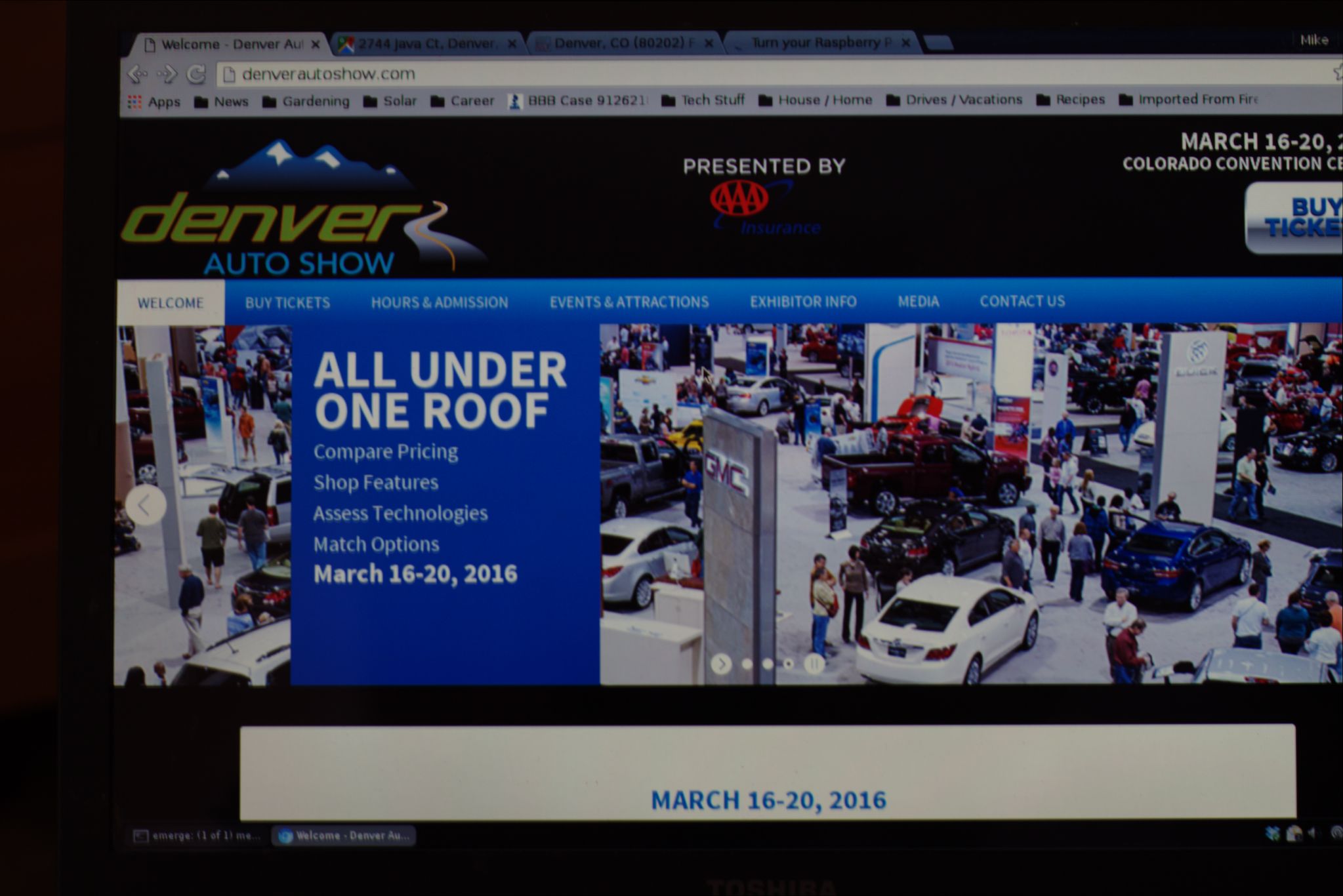Click the ALL UNDER ONE ROOF slide panel
The height and width of the screenshot is (896, 1343).
click(445, 505)
